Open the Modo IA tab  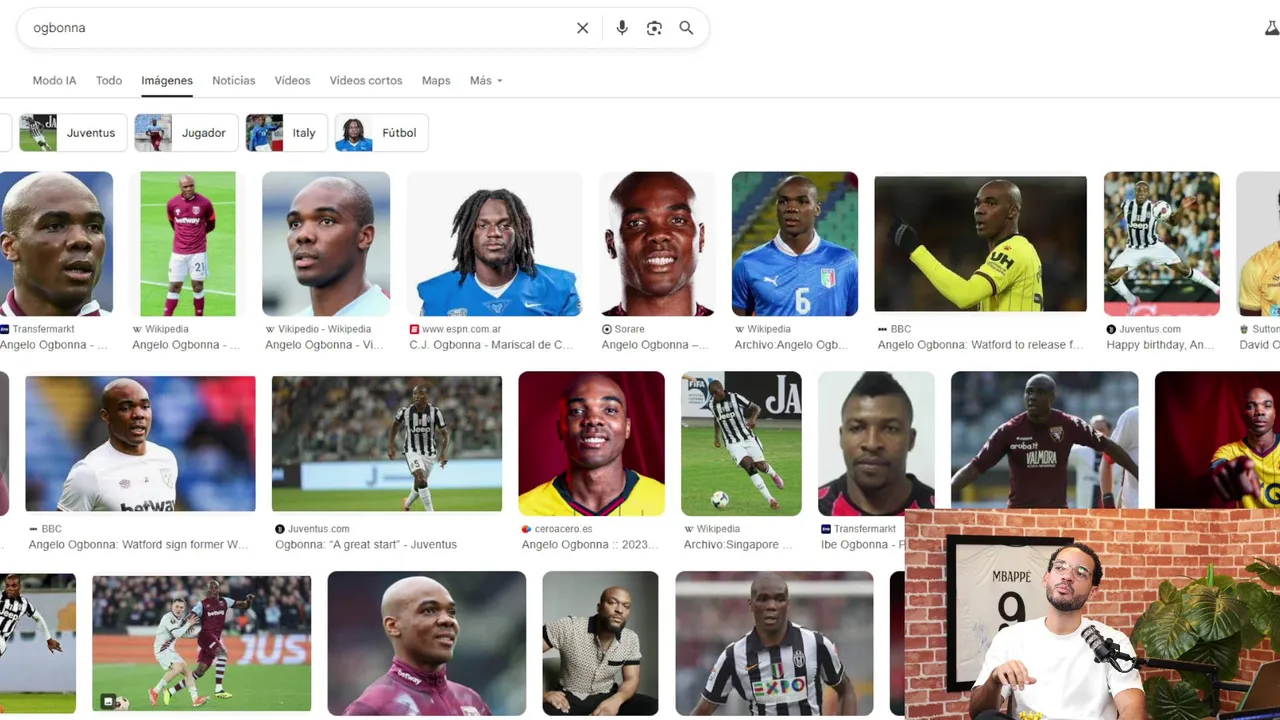(54, 80)
